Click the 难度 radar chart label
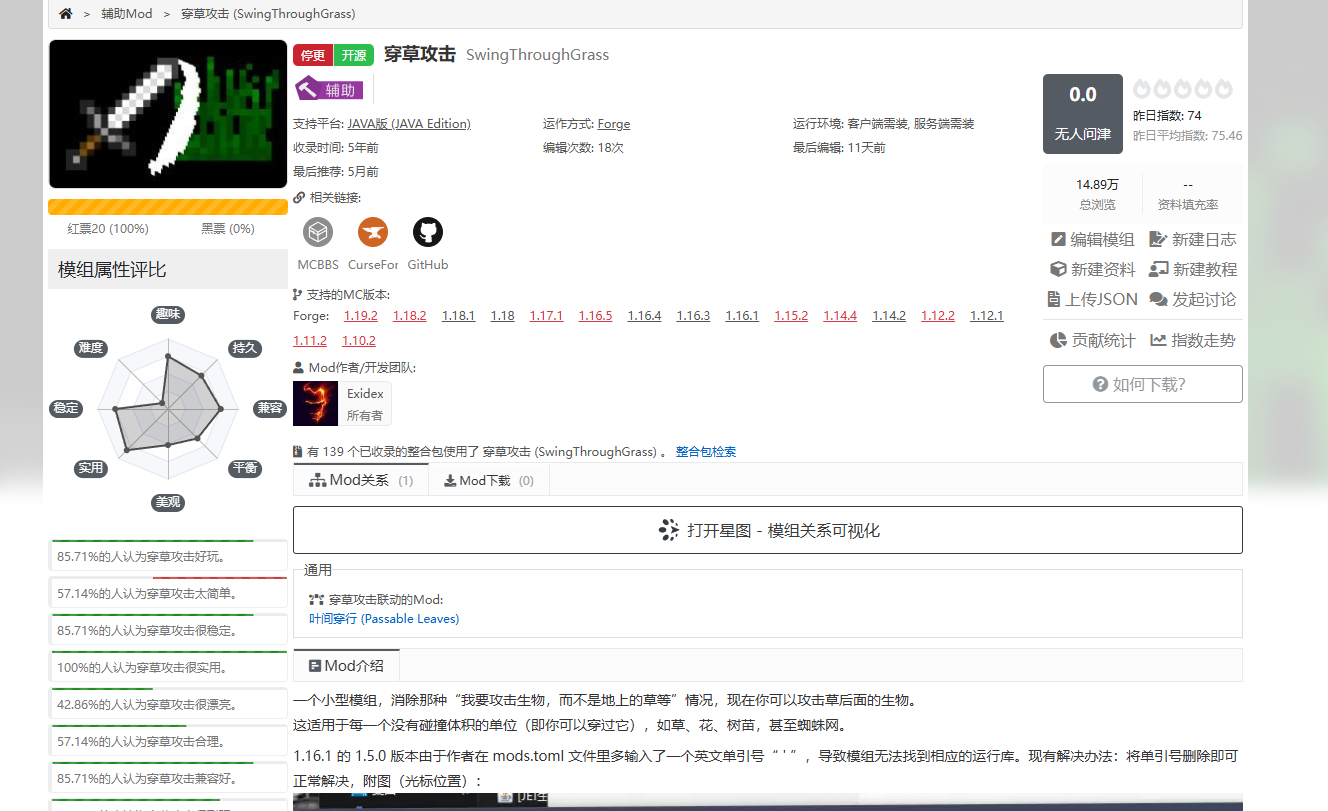Viewport: 1328px width, 811px height. coord(91,348)
